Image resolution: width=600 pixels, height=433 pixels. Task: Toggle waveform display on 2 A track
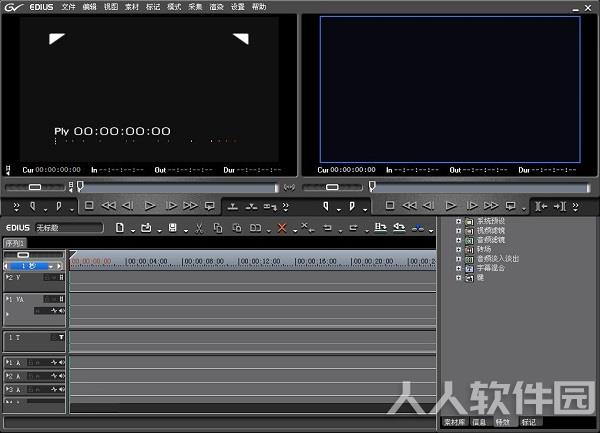point(54,376)
